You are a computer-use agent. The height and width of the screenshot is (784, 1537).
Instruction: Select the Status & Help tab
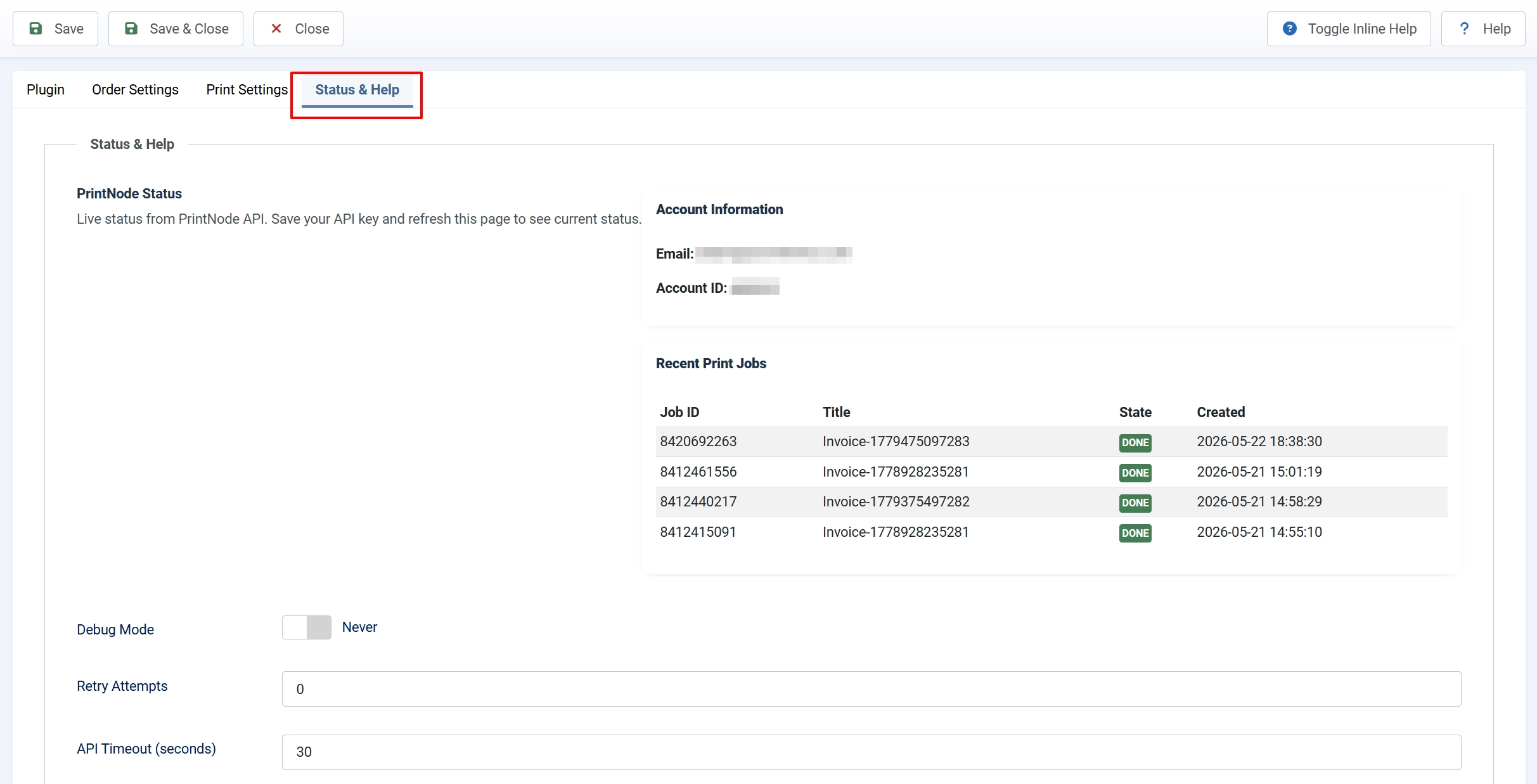click(x=357, y=89)
